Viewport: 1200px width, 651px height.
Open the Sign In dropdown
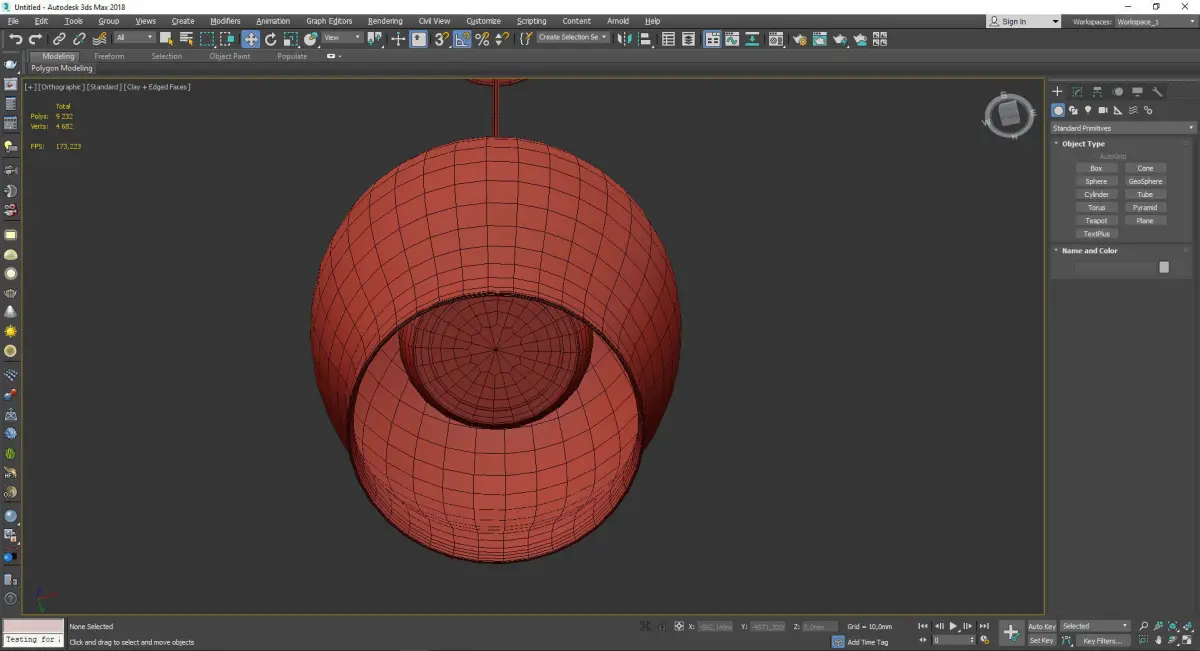(1023, 21)
